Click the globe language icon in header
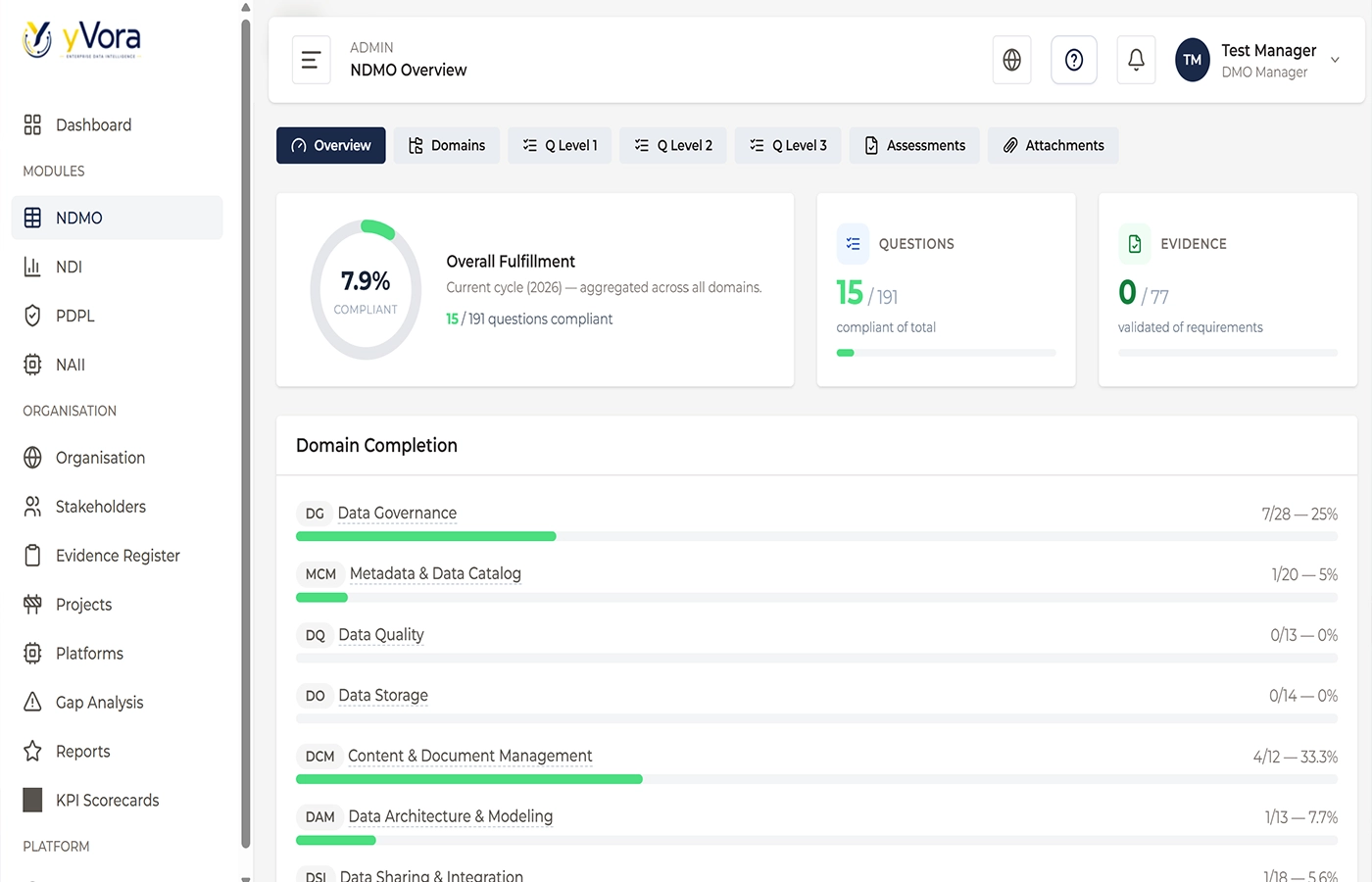1372x882 pixels. pyautogui.click(x=1011, y=60)
